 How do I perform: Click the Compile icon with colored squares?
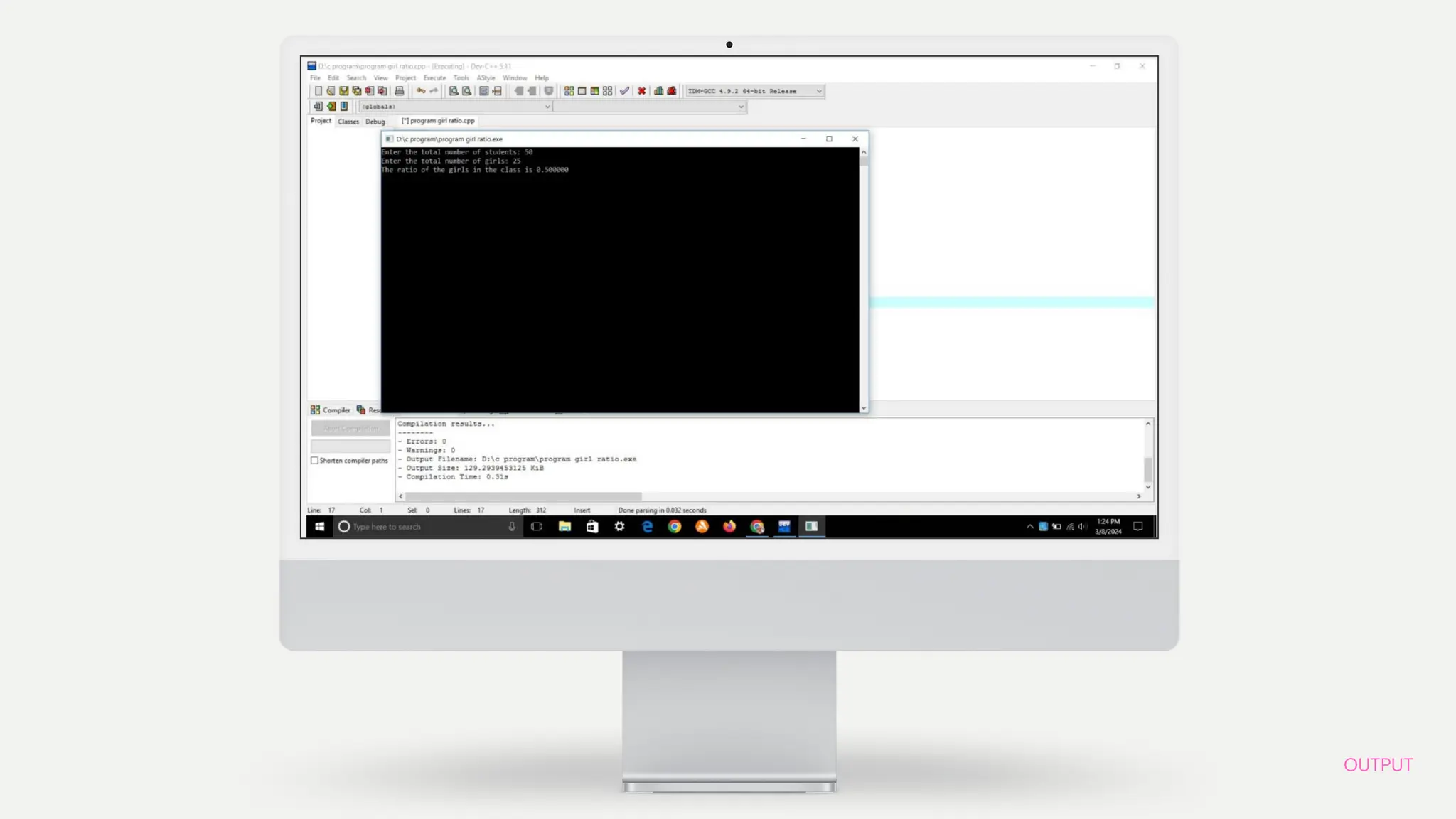coord(569,91)
